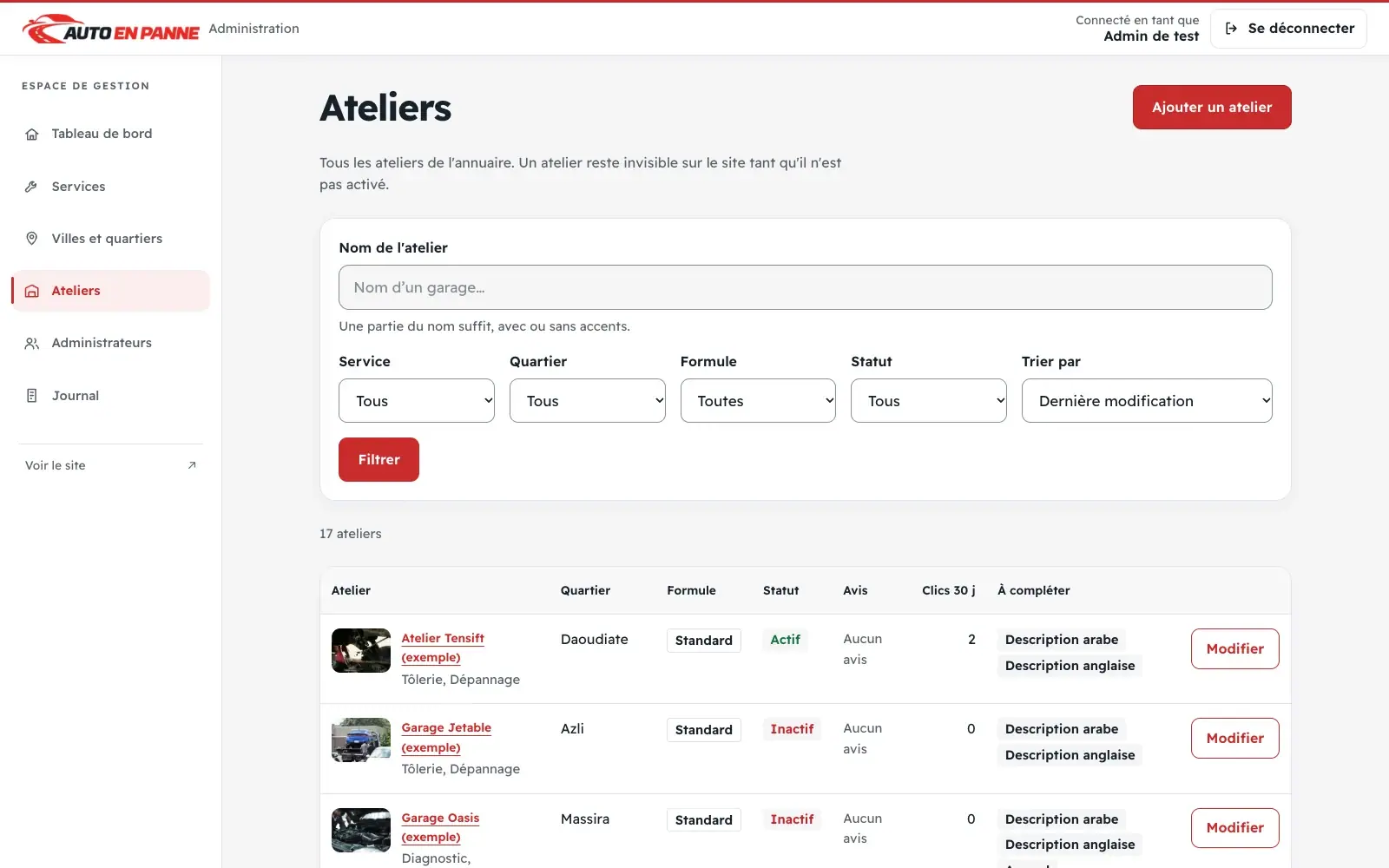Click Se déconnecter to log out

click(x=1289, y=29)
